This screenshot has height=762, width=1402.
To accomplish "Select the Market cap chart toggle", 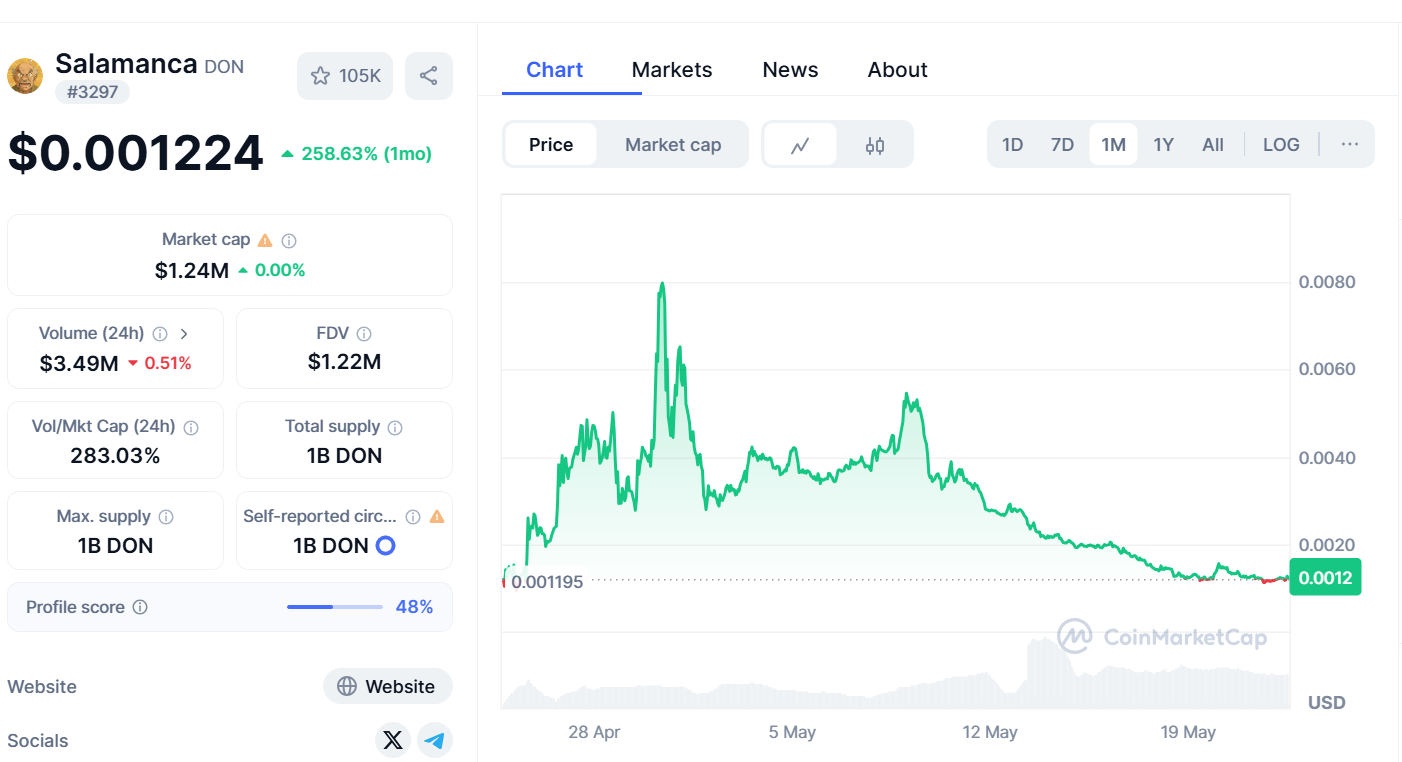I will tap(673, 145).
